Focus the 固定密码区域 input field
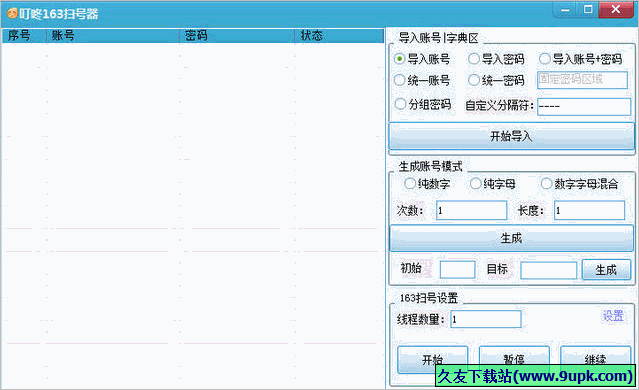 coord(582,80)
